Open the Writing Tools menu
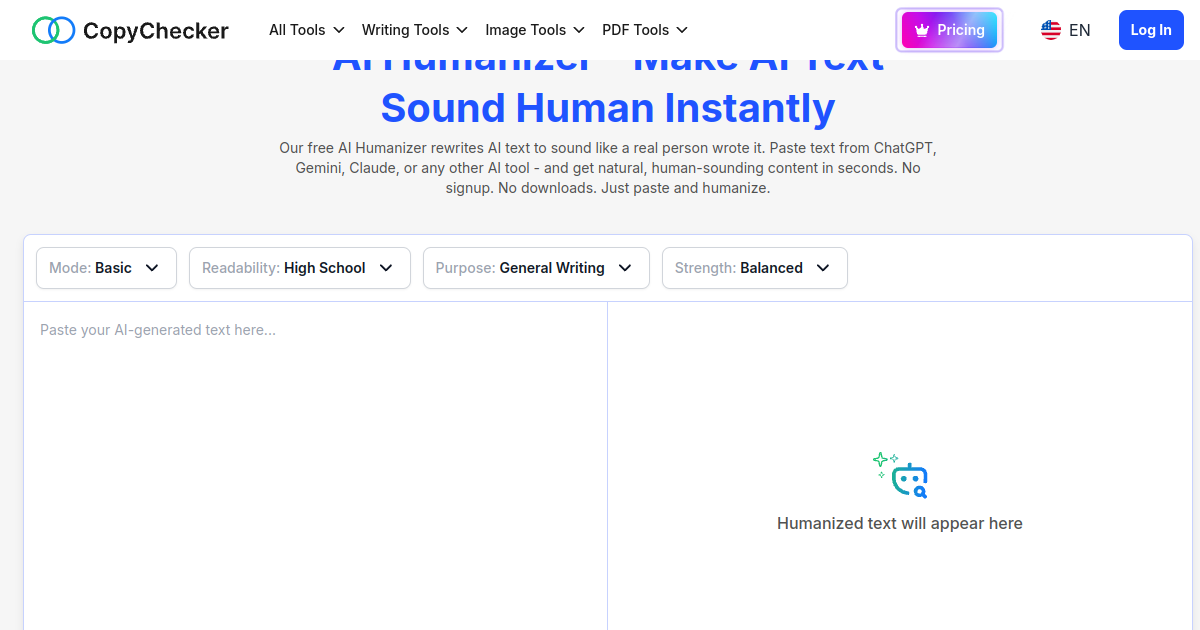 pos(415,30)
